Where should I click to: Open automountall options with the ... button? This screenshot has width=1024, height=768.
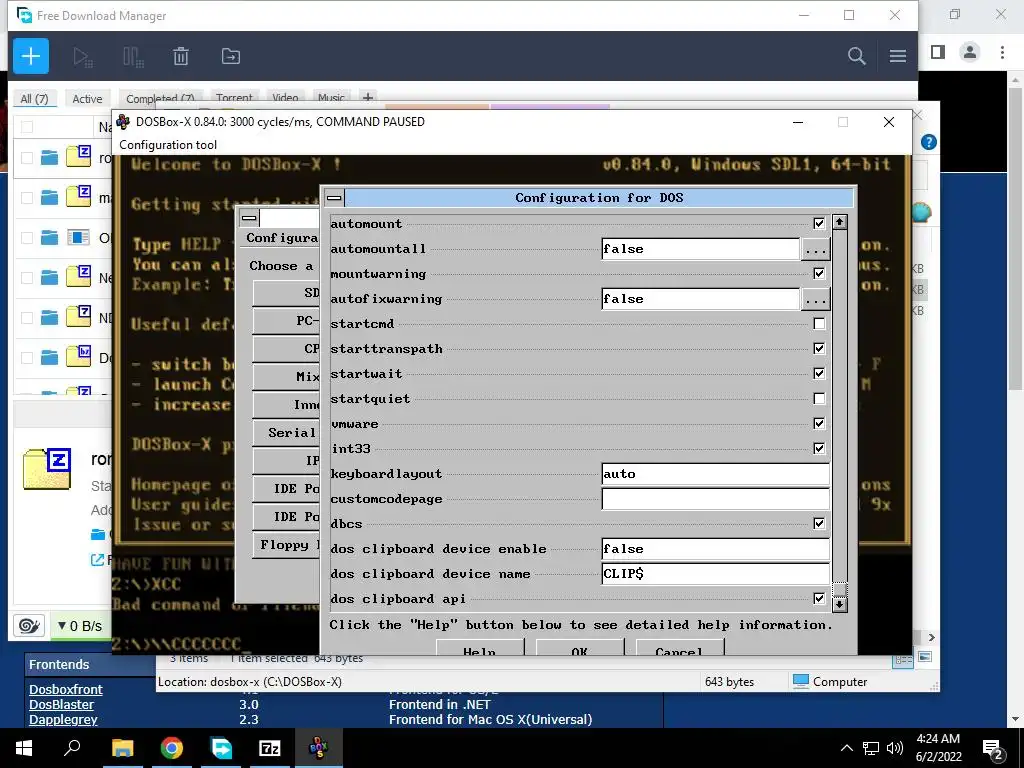(815, 249)
